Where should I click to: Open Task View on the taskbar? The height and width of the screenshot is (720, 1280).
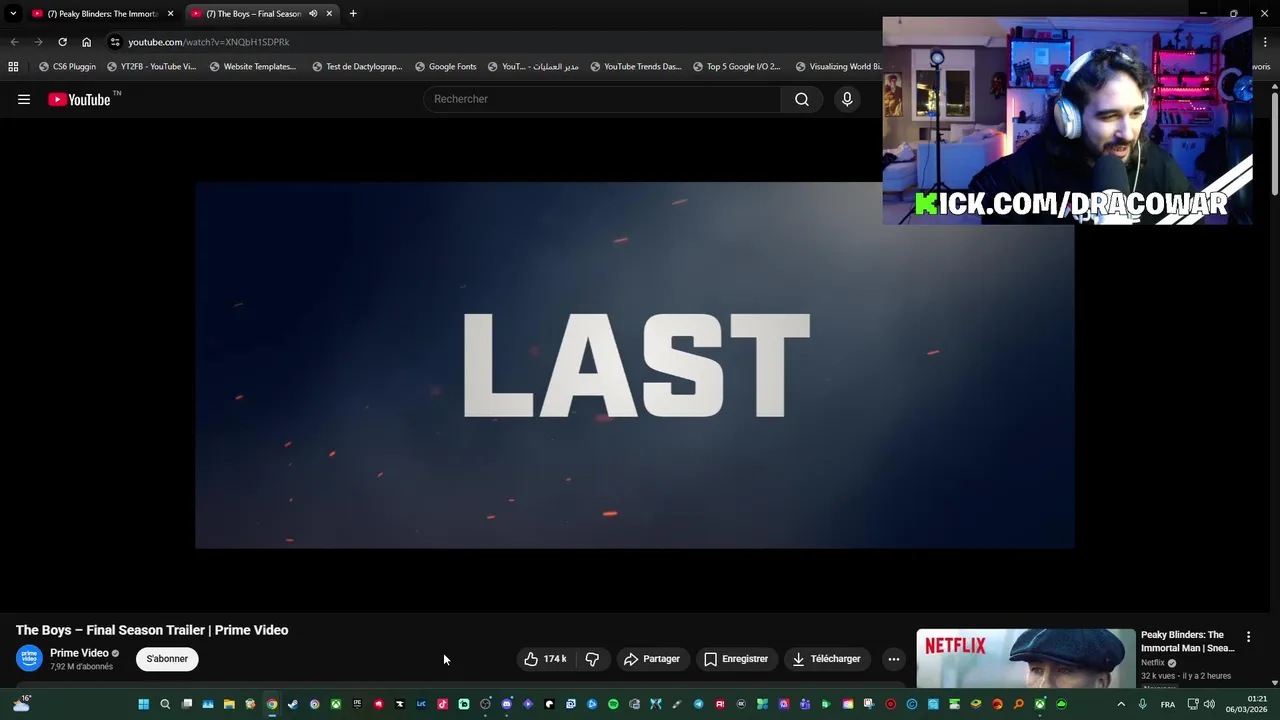coord(186,704)
